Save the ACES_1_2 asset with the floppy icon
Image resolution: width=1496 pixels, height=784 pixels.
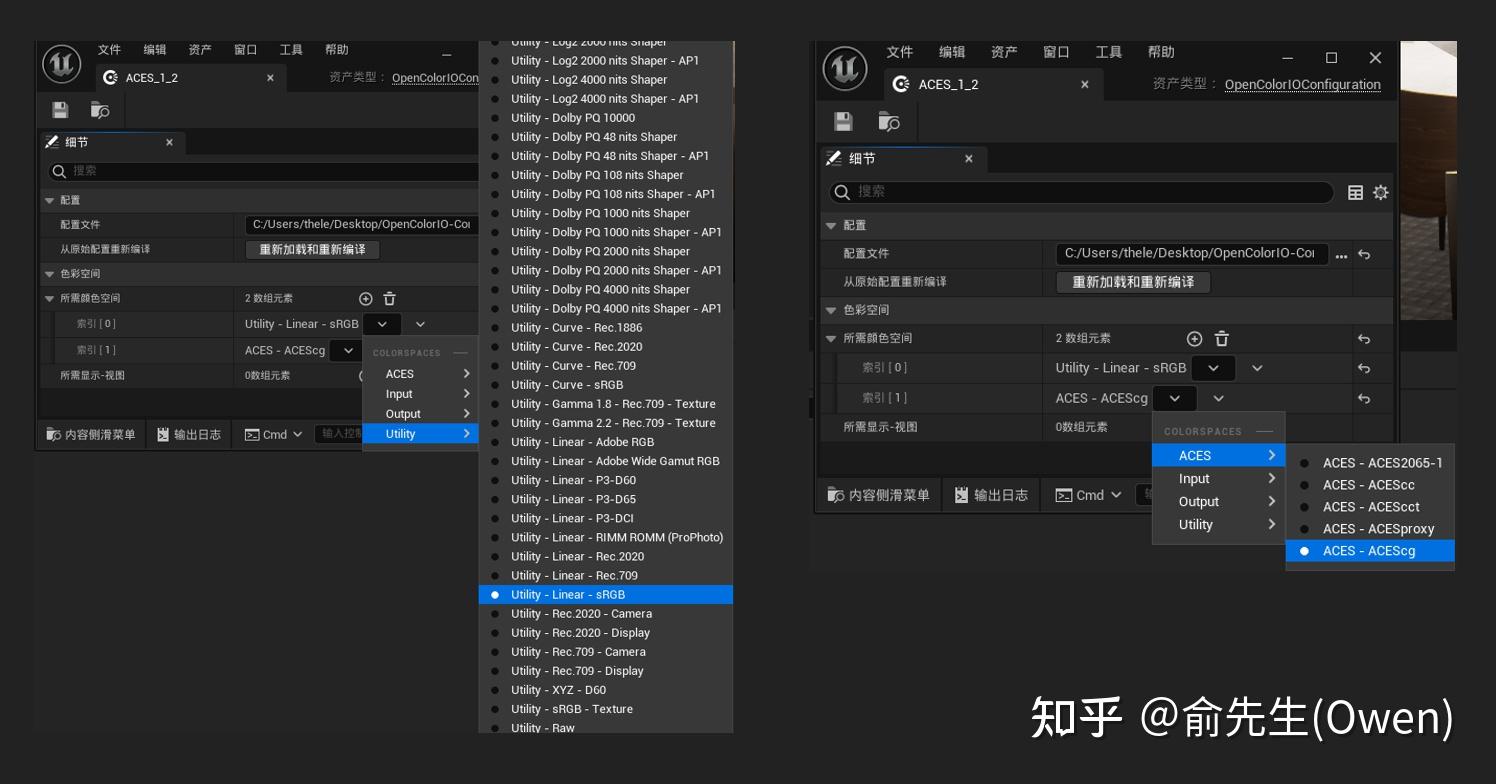click(x=843, y=121)
